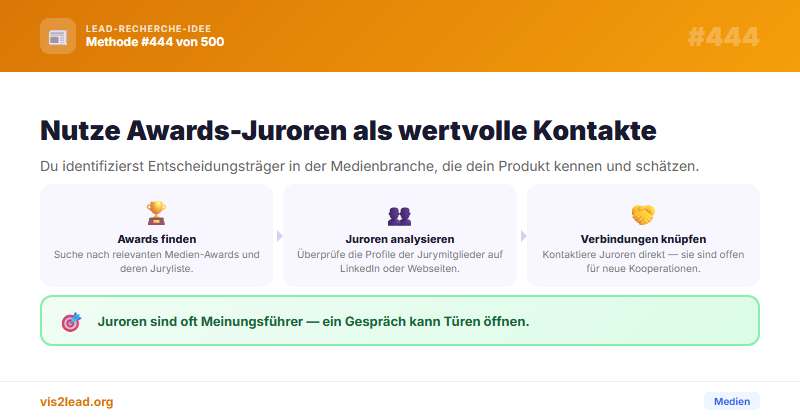Click the trophy icon above Awards finden
The image size is (800, 420).
(157, 213)
